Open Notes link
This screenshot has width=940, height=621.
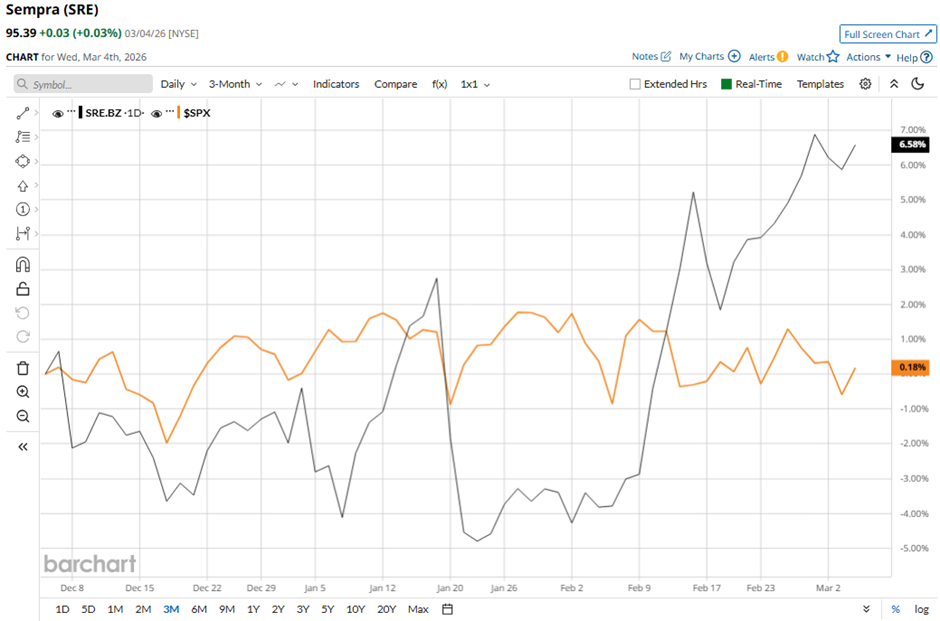click(x=651, y=56)
